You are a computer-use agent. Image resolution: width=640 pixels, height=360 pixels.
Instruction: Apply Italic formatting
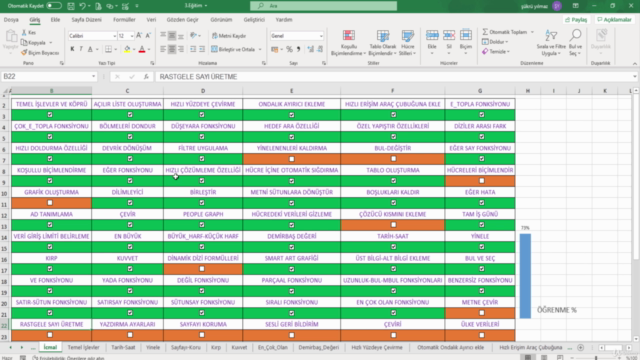(81, 49)
